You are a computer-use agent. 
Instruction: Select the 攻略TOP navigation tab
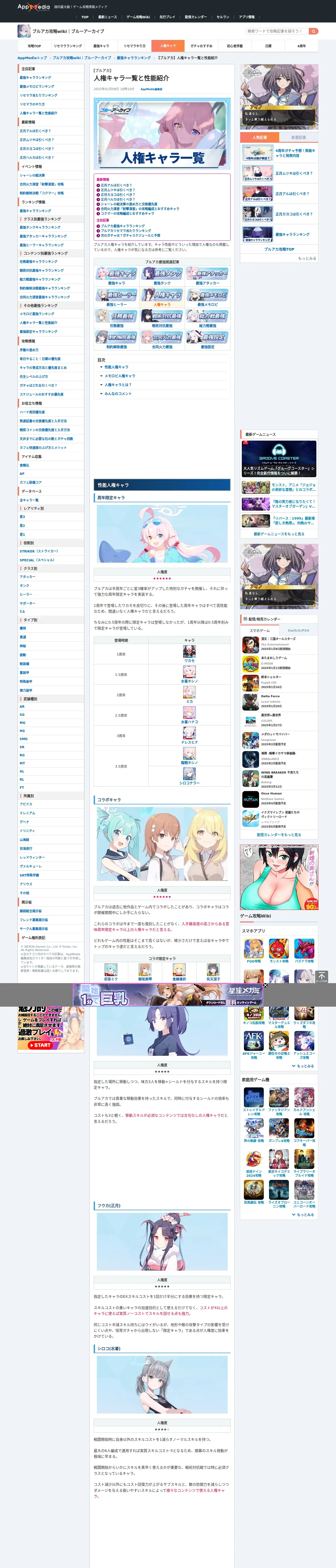[34, 46]
